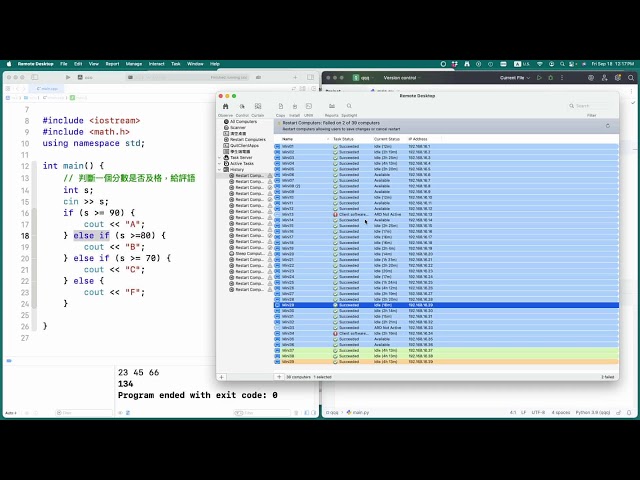
Task: Click UTF-8 encoding in PyCharm status bar
Action: [538, 413]
